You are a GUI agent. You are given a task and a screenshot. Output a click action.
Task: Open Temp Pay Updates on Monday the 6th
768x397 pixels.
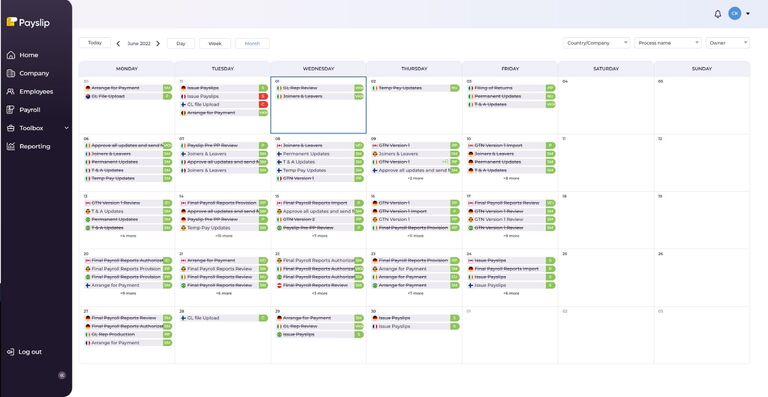coord(127,179)
